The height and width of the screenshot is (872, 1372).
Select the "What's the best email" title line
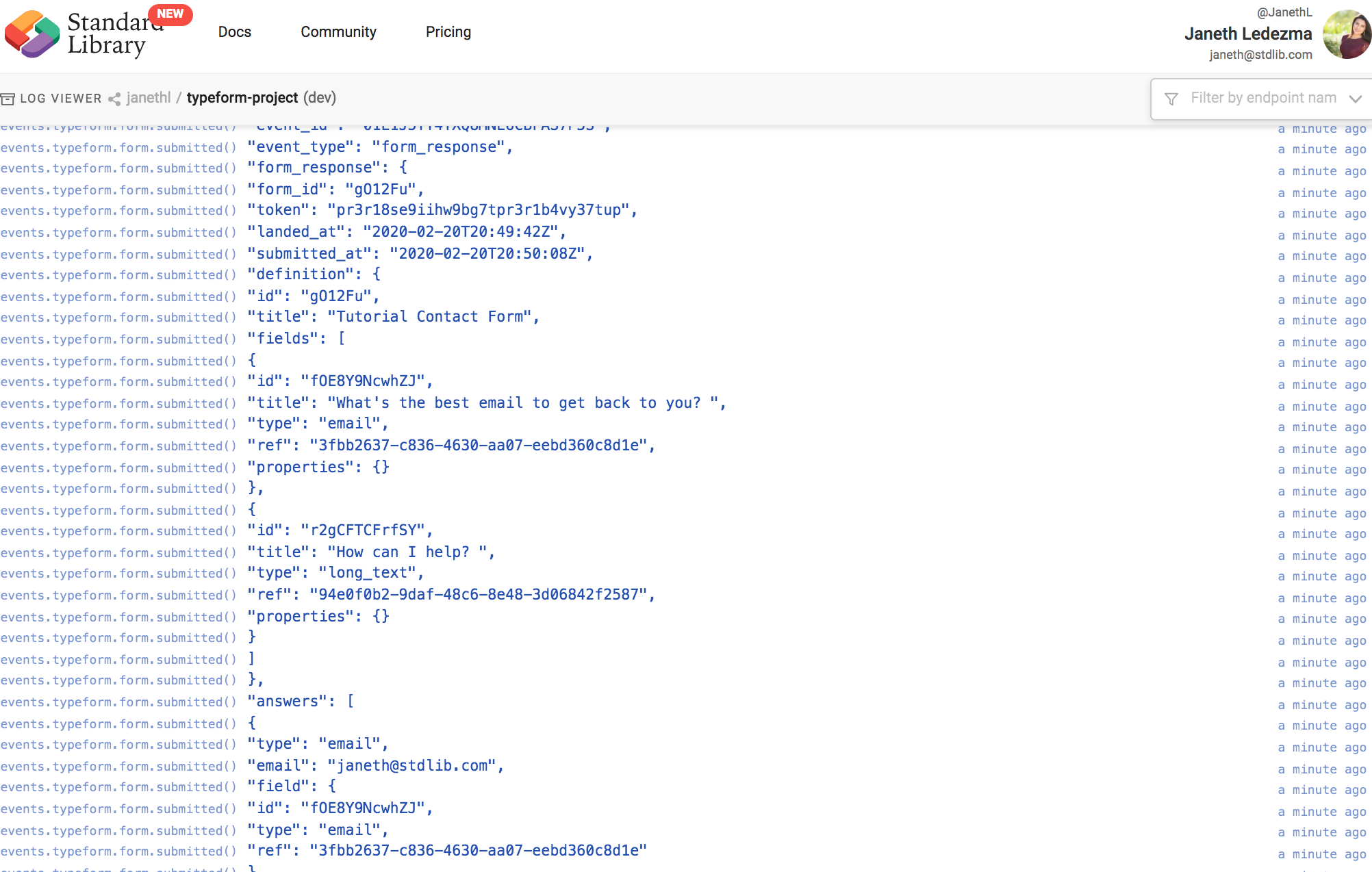tap(486, 403)
